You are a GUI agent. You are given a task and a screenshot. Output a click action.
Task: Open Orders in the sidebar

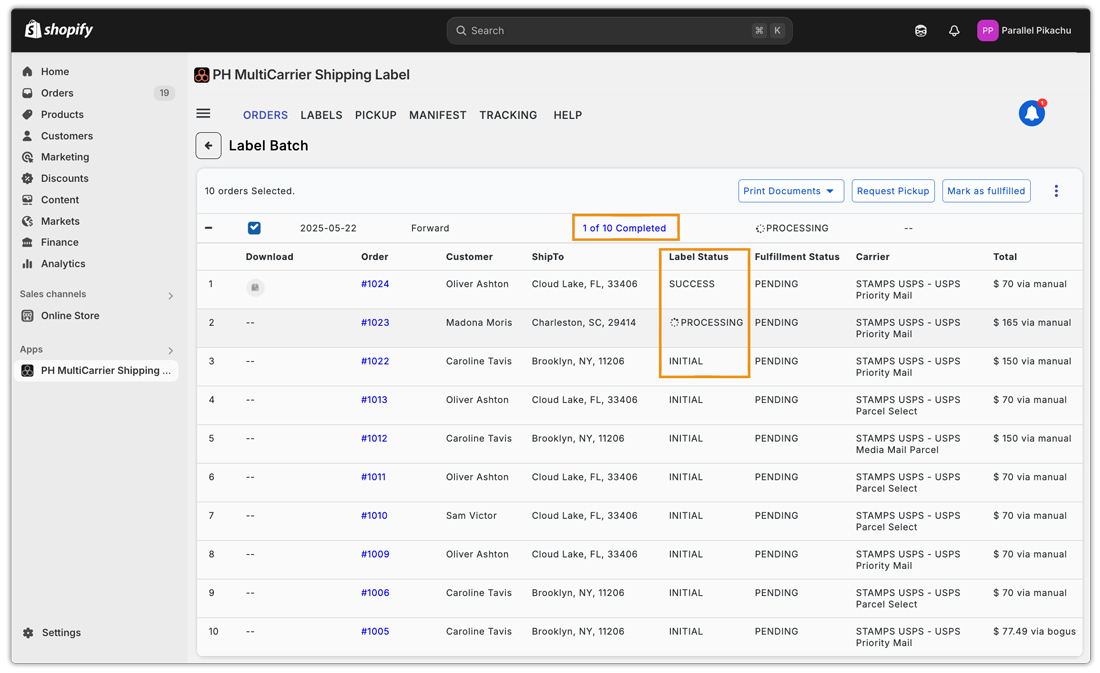(x=57, y=93)
